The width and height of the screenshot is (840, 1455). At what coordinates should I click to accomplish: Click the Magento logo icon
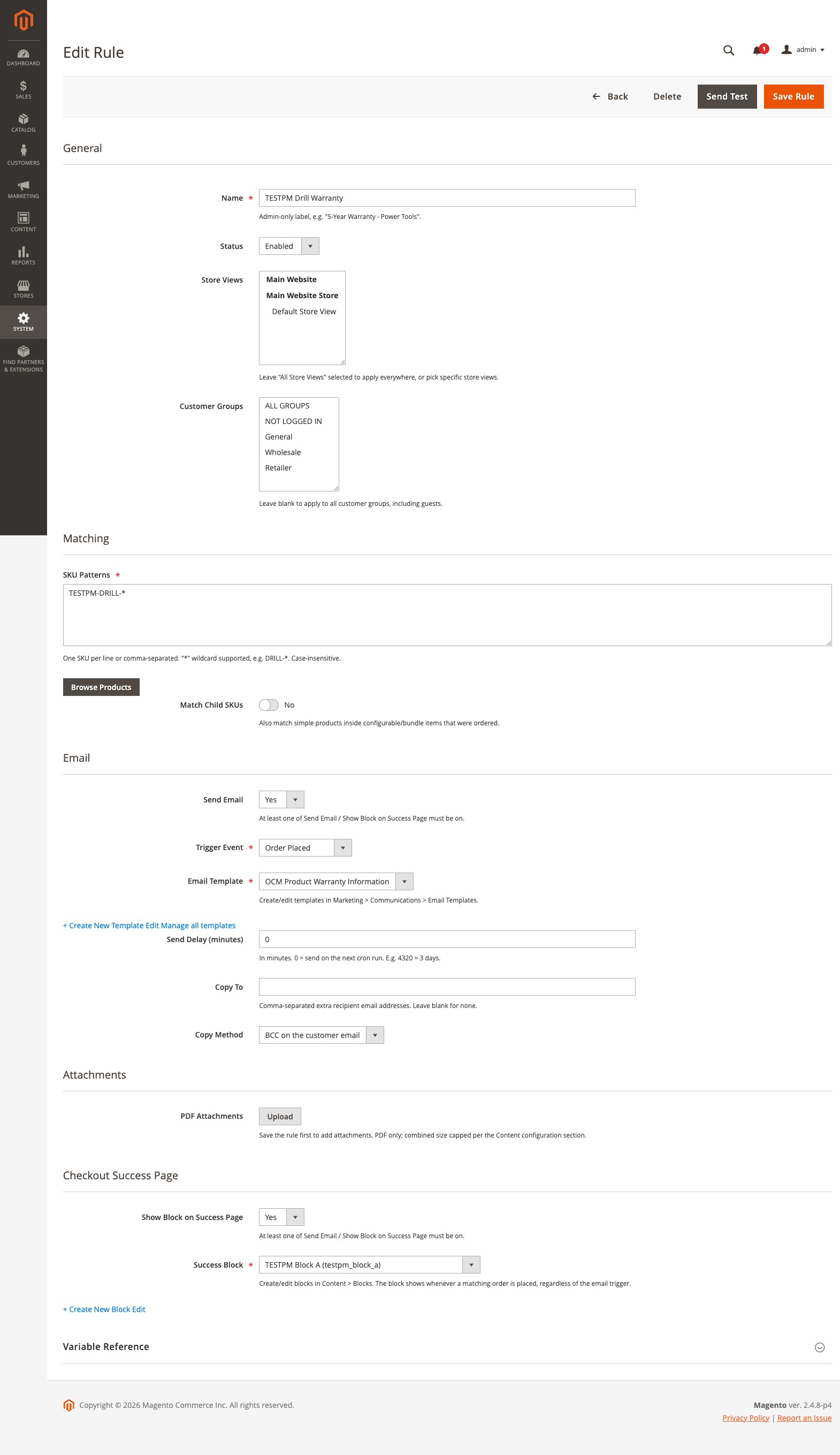coord(23,20)
